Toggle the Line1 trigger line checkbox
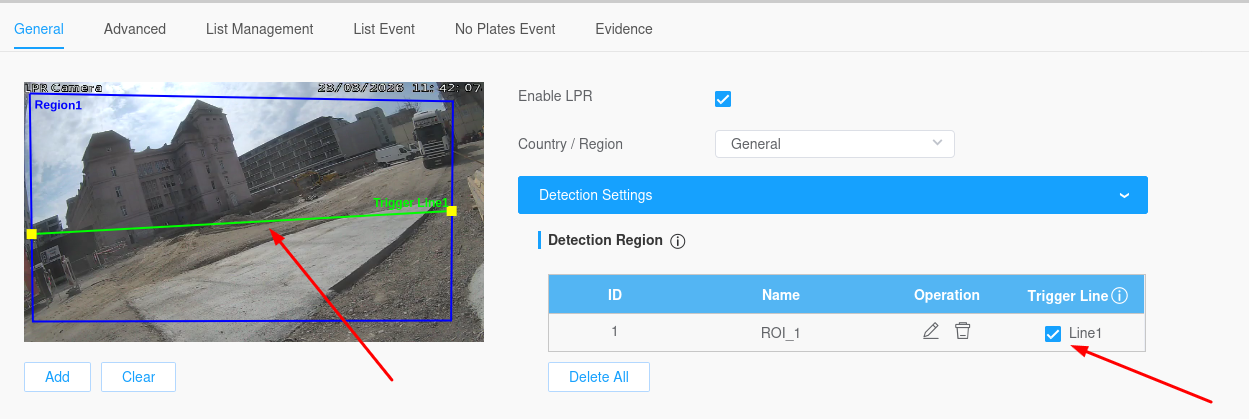The image size is (1249, 419). [1053, 334]
